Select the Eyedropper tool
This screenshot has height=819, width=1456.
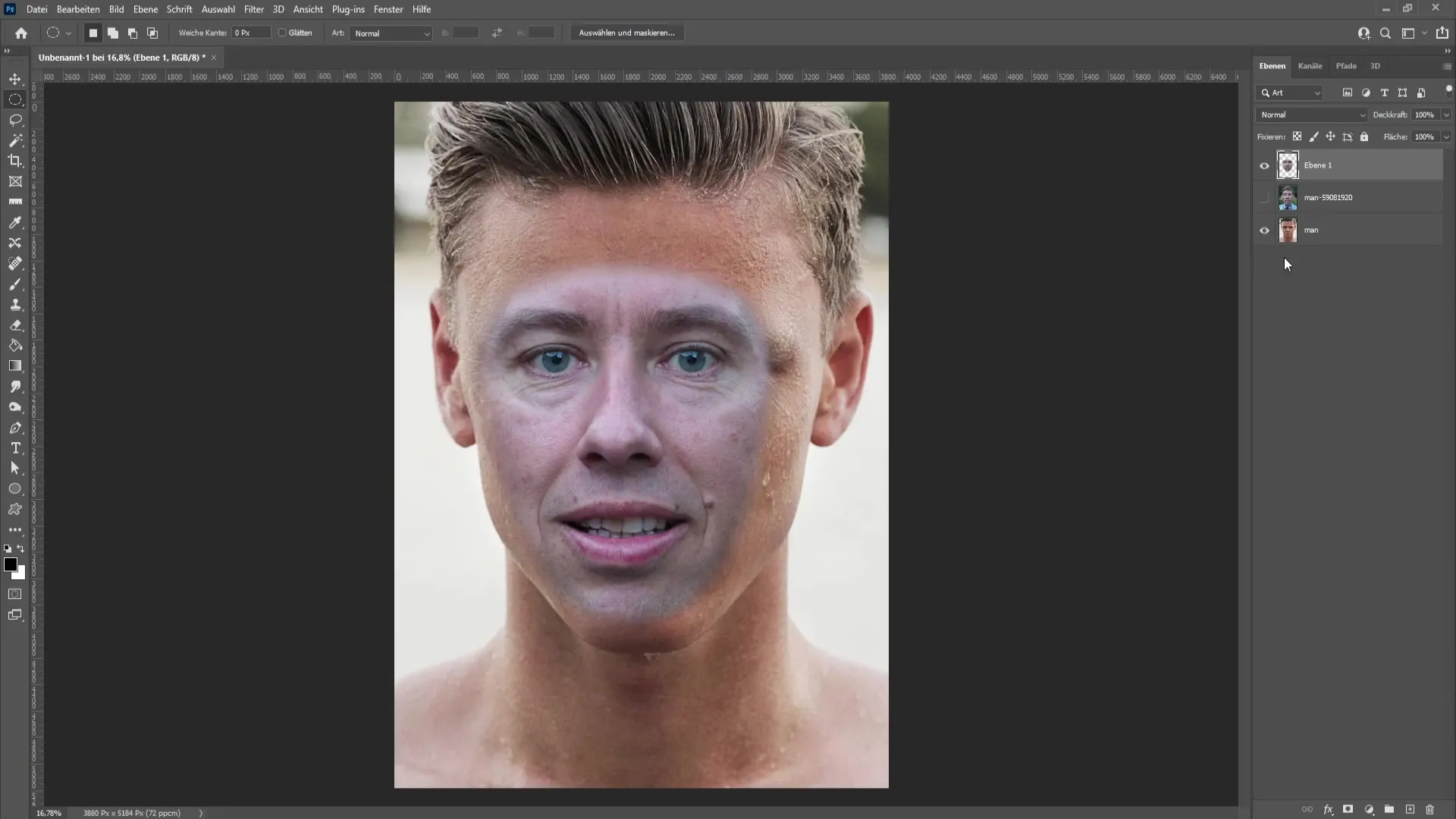[15, 222]
